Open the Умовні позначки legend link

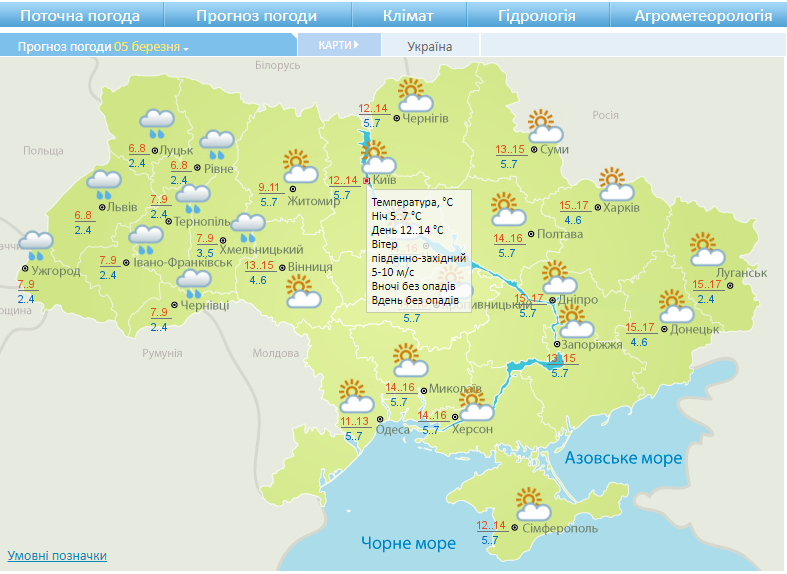tap(57, 556)
